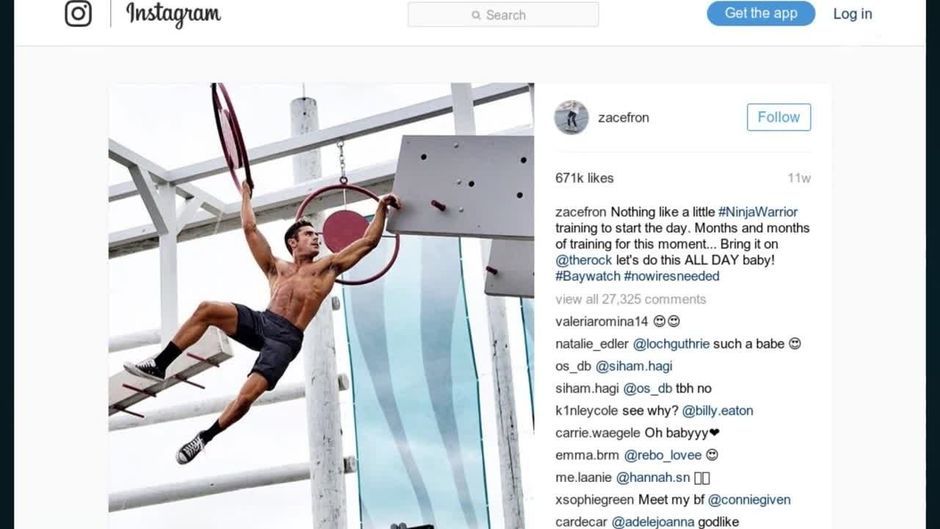The width and height of the screenshot is (940, 529).
Task: Open the 671k likes list
Action: point(585,178)
